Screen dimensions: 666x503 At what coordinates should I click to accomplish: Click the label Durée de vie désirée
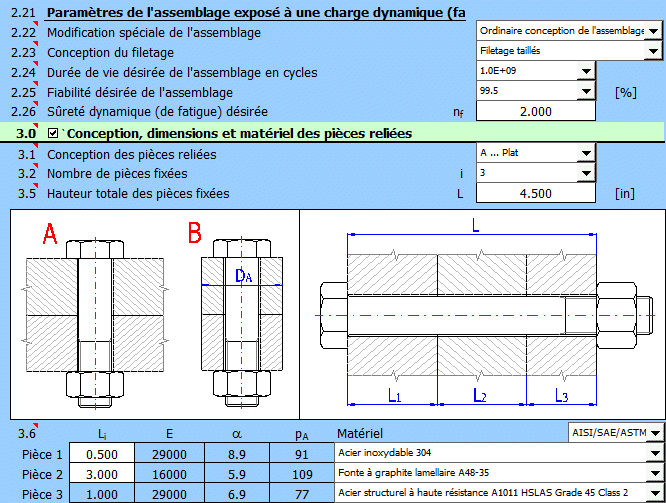tap(182, 73)
